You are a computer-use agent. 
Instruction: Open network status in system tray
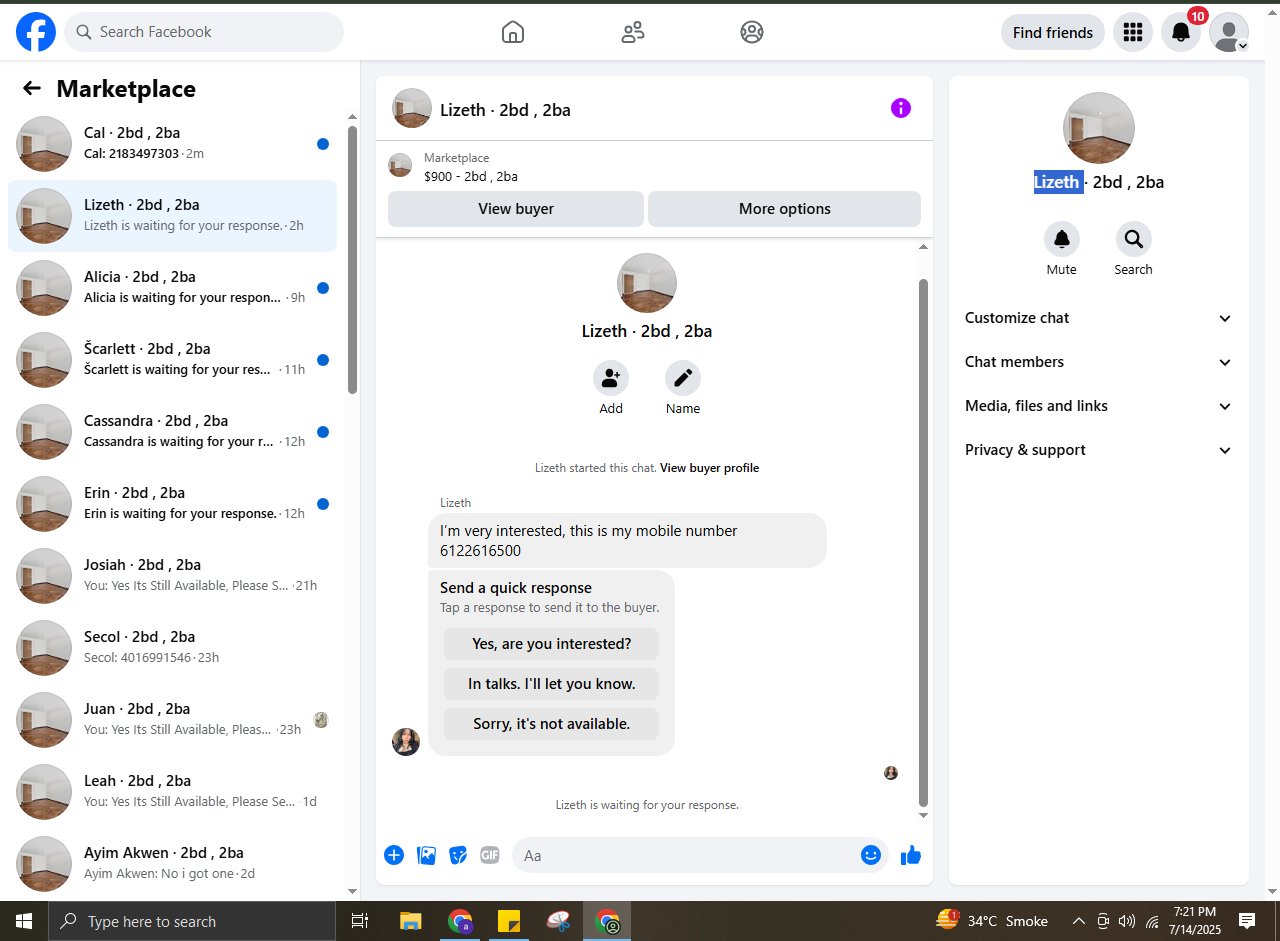pos(1152,921)
